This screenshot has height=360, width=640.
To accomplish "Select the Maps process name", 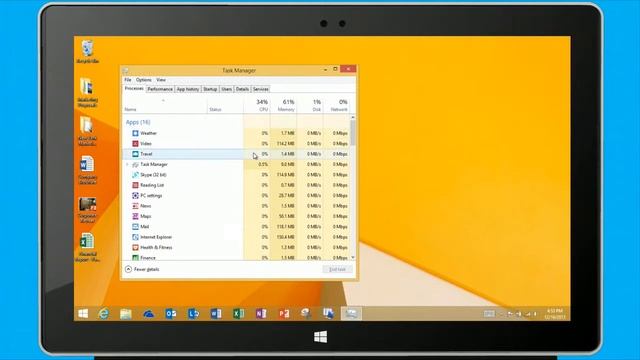I will pyautogui.click(x=146, y=216).
